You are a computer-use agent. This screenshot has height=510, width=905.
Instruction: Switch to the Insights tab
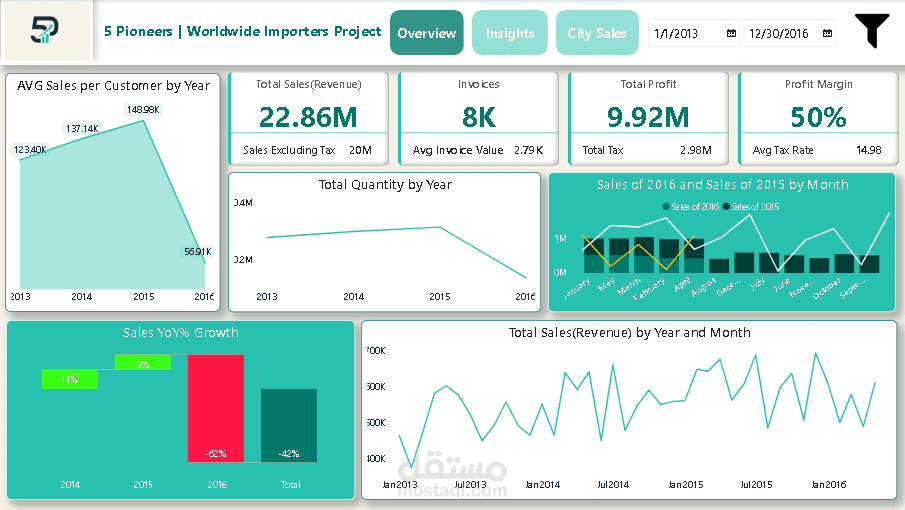(510, 33)
